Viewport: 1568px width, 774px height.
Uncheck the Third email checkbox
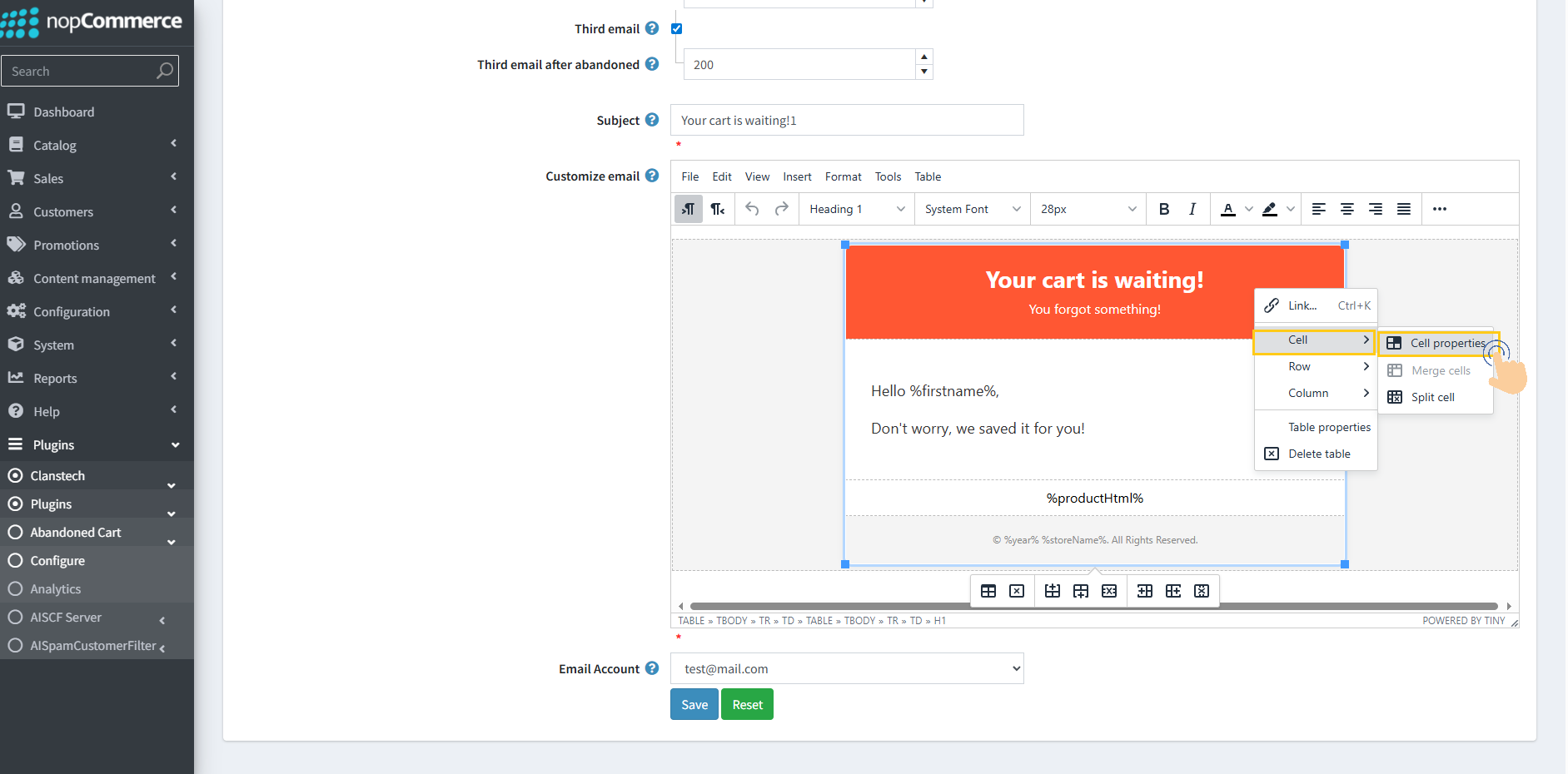pyautogui.click(x=676, y=29)
